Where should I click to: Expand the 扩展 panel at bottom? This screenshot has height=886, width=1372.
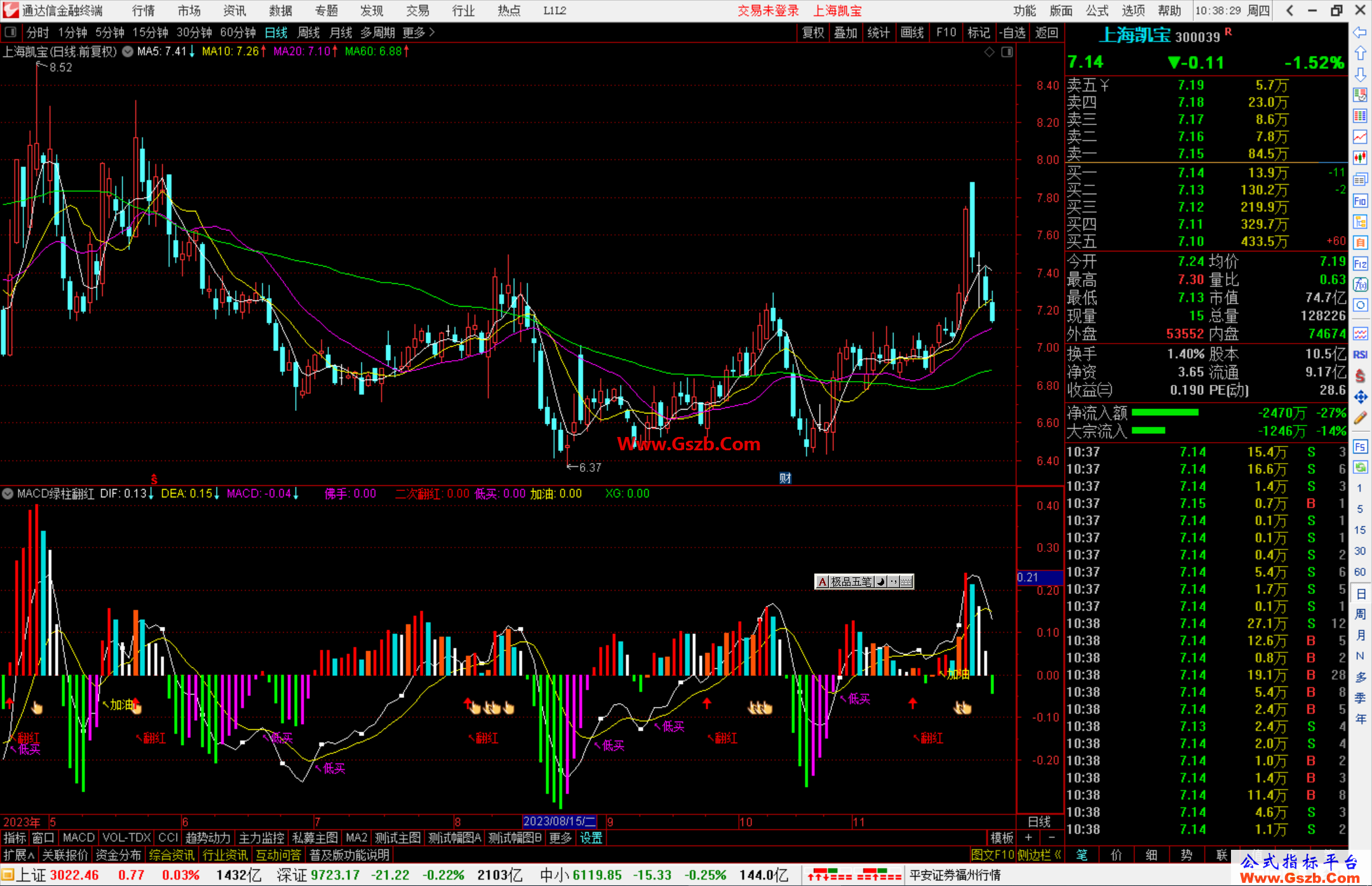tap(19, 855)
